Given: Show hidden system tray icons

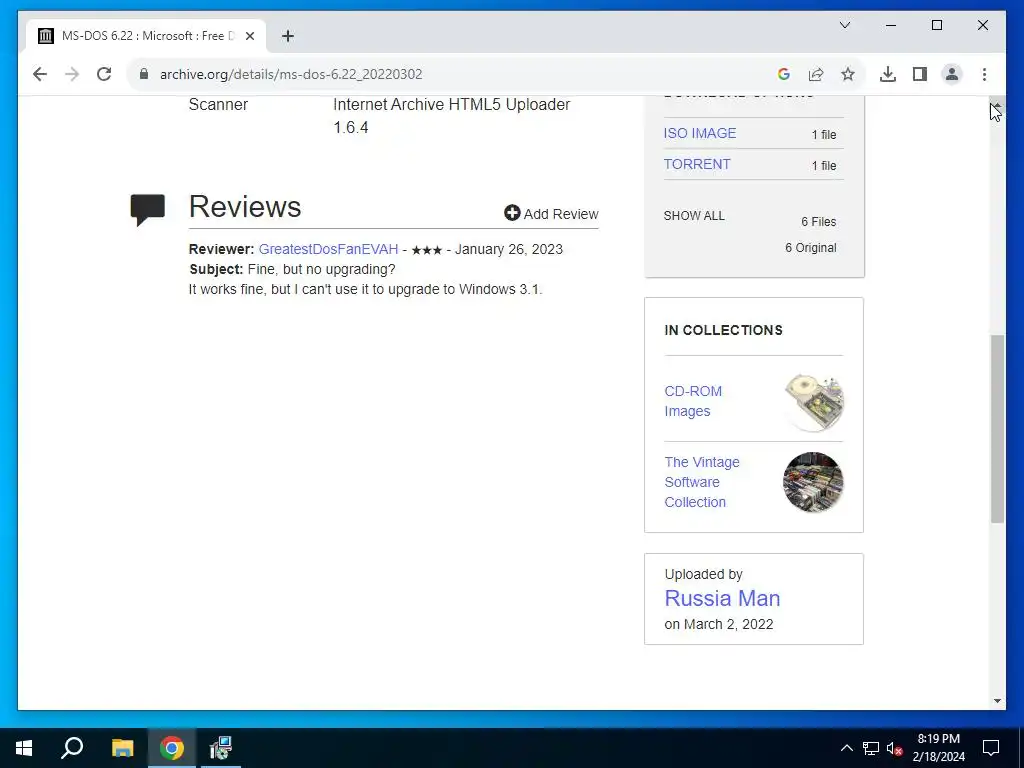Looking at the screenshot, I should click(846, 748).
